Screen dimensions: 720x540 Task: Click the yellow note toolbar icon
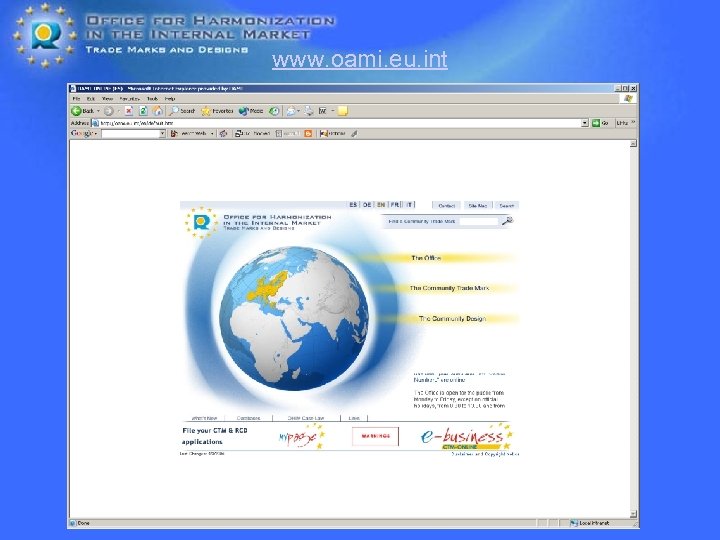(x=343, y=111)
